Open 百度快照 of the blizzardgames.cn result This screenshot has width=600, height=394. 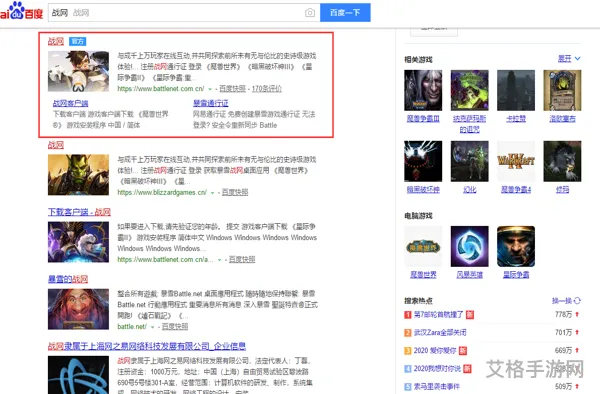pyautogui.click(x=235, y=192)
